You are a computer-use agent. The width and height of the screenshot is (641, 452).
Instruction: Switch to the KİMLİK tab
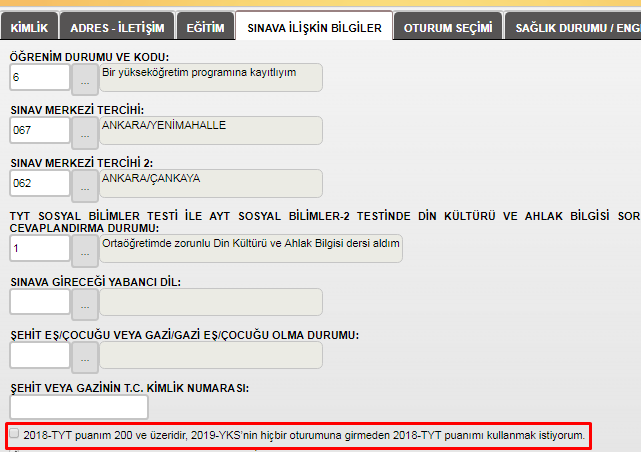coord(29,28)
